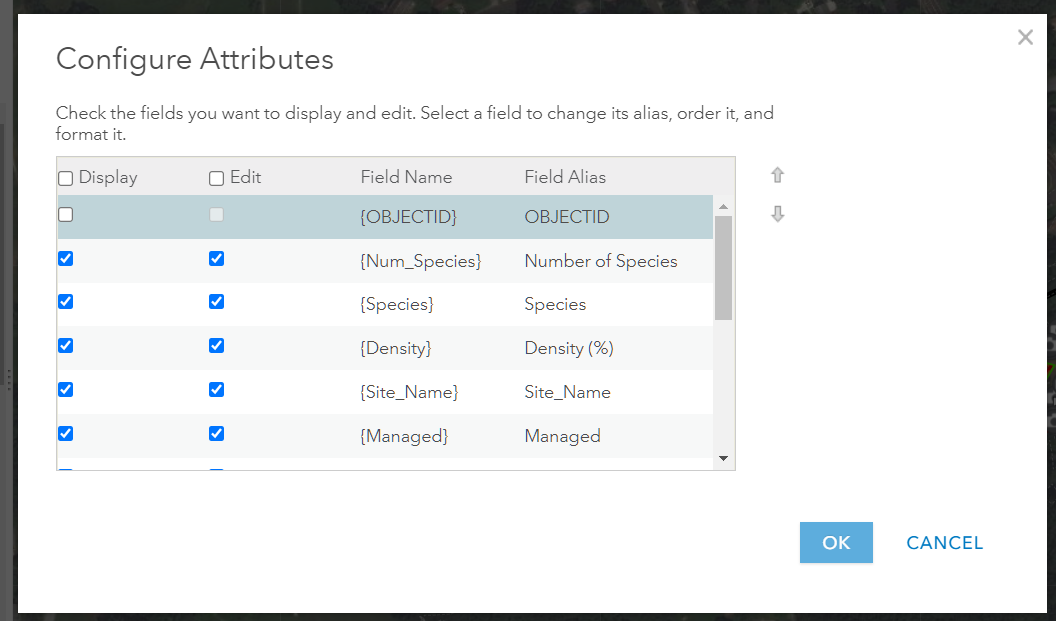Viewport: 1056px width, 621px height.
Task: Click the CANCEL button
Action: point(944,542)
